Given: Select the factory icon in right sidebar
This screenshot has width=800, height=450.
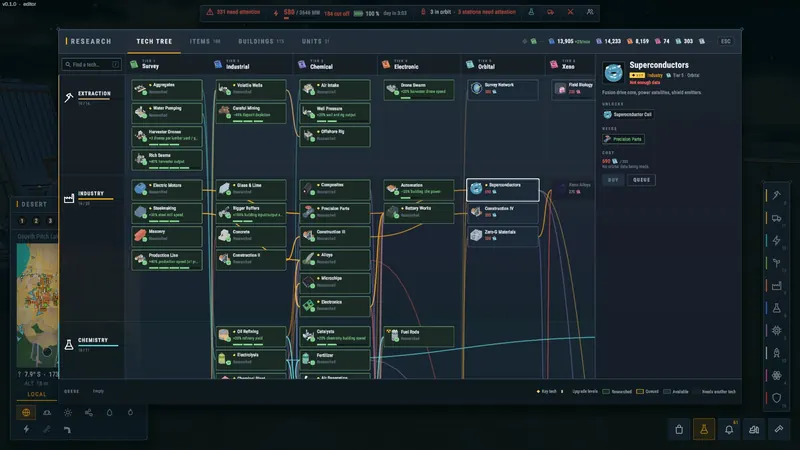Looking at the screenshot, I should pos(777,286).
